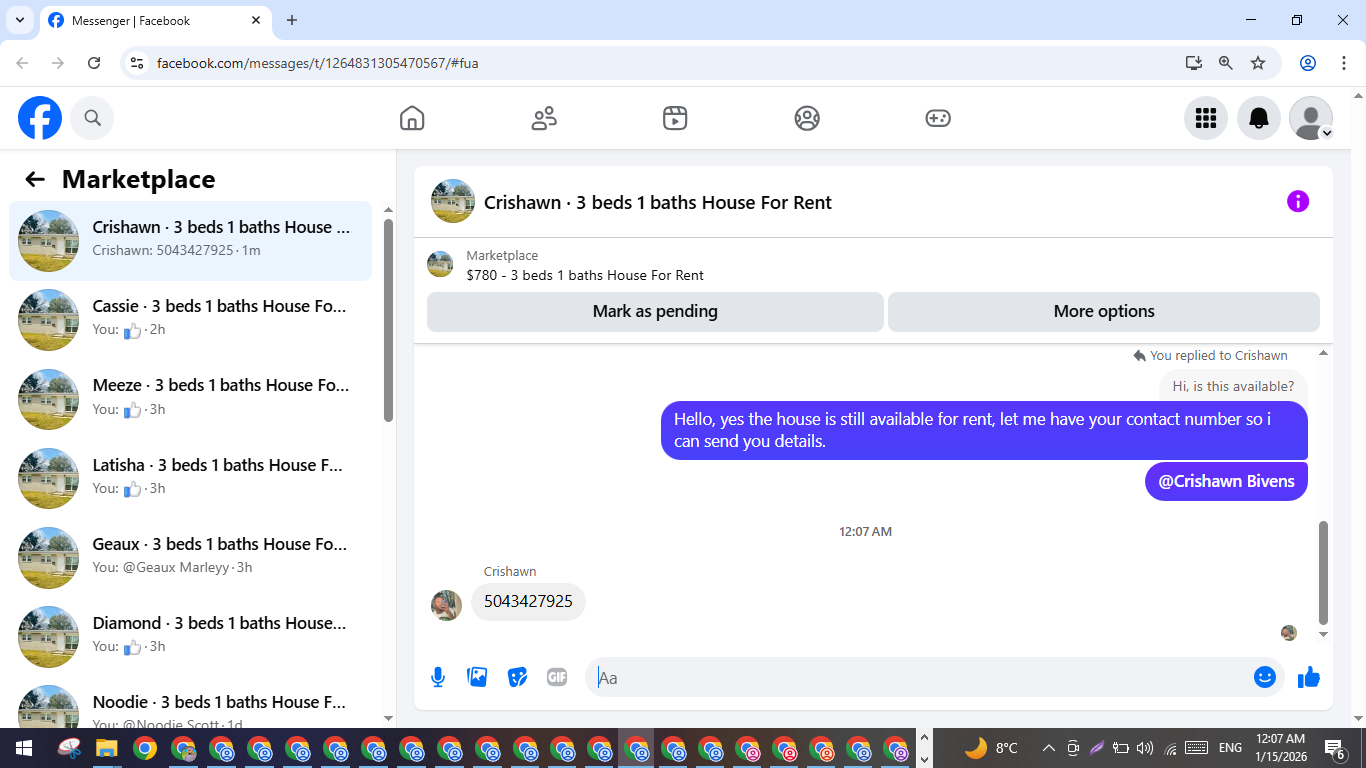Click the seen receipt avatar below the chat
Screen dimensions: 1366x768
pyautogui.click(x=1289, y=633)
